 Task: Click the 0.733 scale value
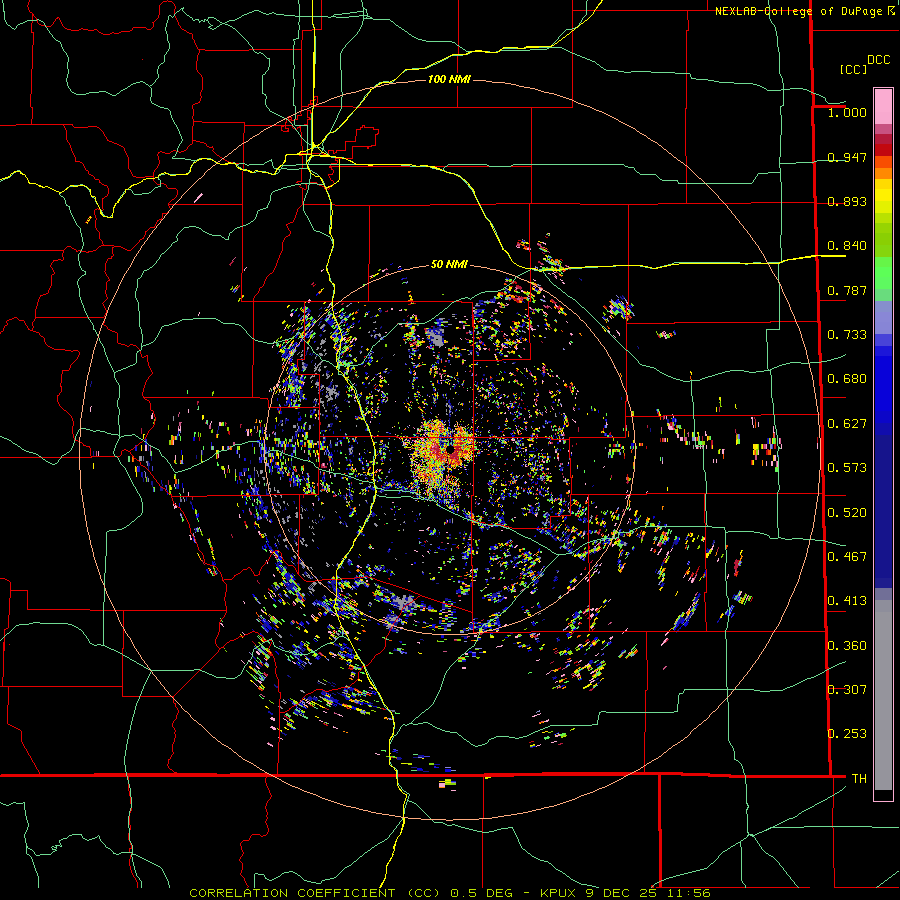847,335
